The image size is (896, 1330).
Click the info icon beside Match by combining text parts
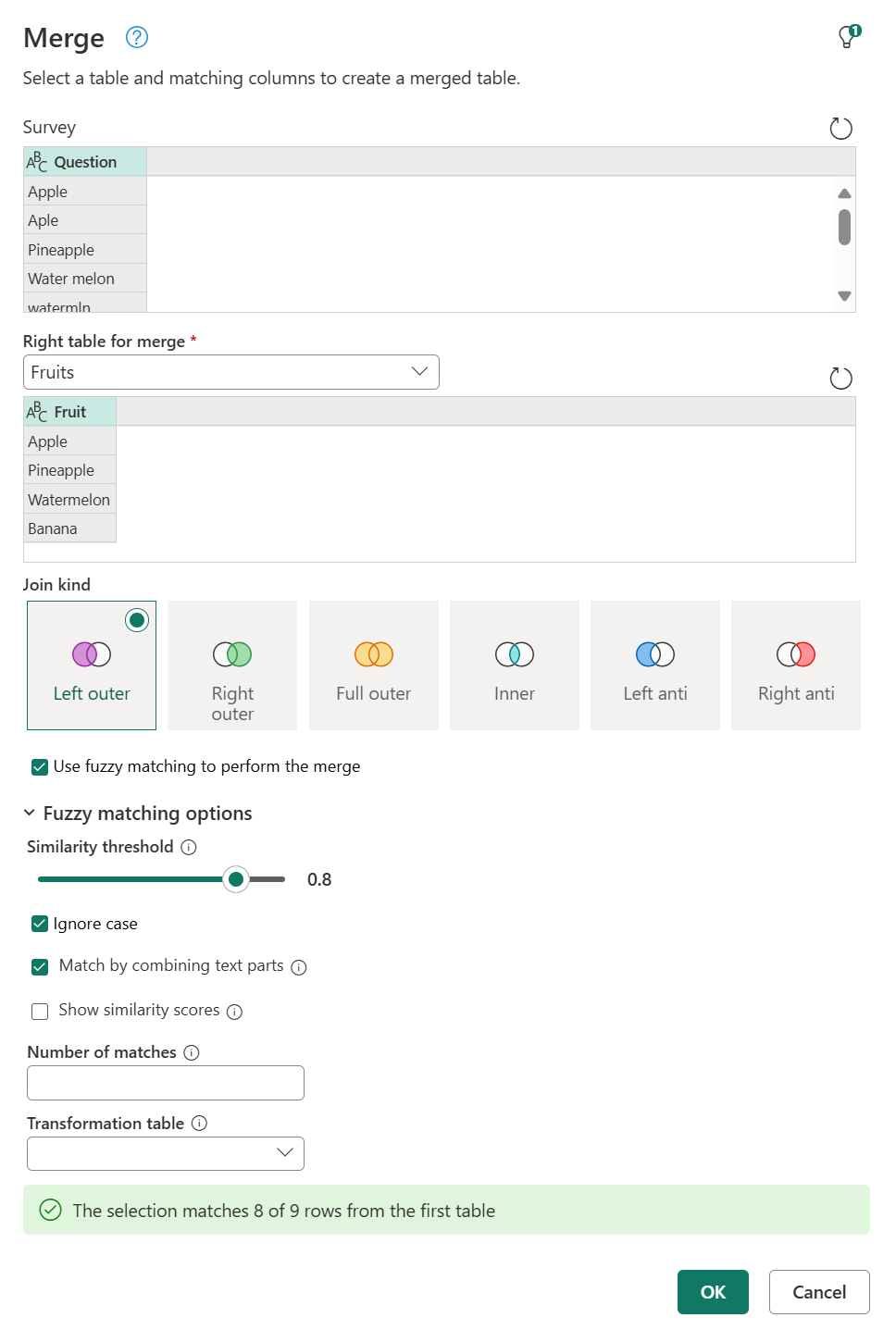pos(298,967)
